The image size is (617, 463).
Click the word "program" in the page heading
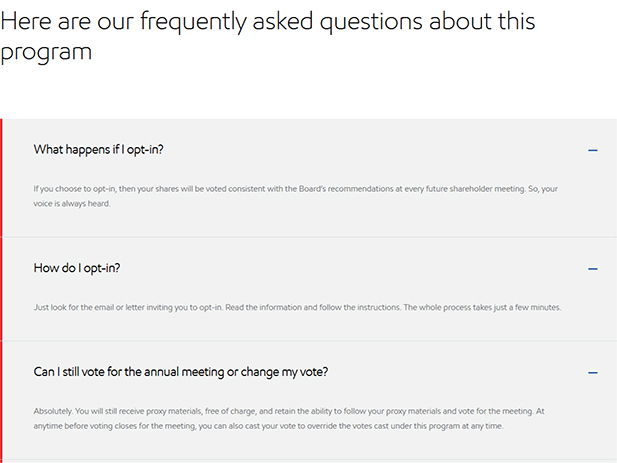point(46,53)
